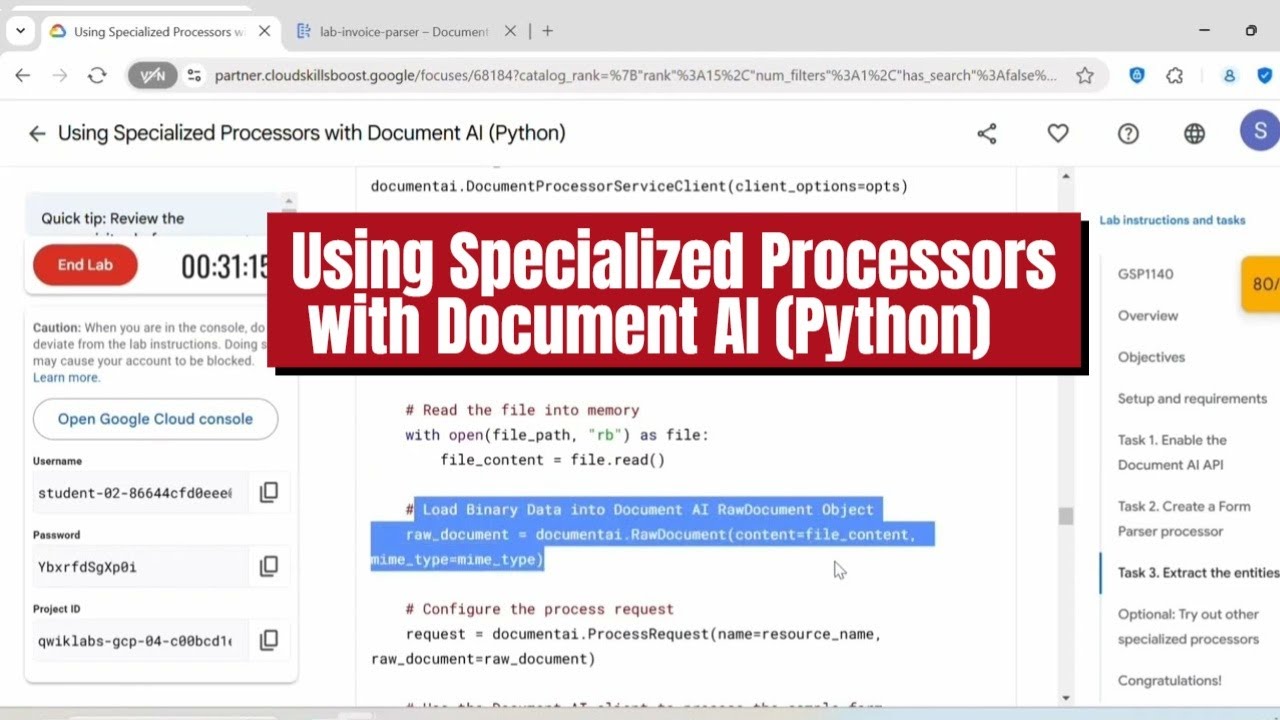This screenshot has width=1280, height=720.
Task: Go to Optional Try out other processors
Action: click(1189, 626)
